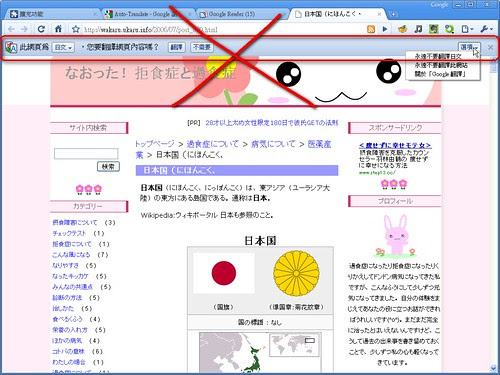This screenshot has height=375, width=500.
Task: Open the home page via the house icon
Action: click(58, 29)
